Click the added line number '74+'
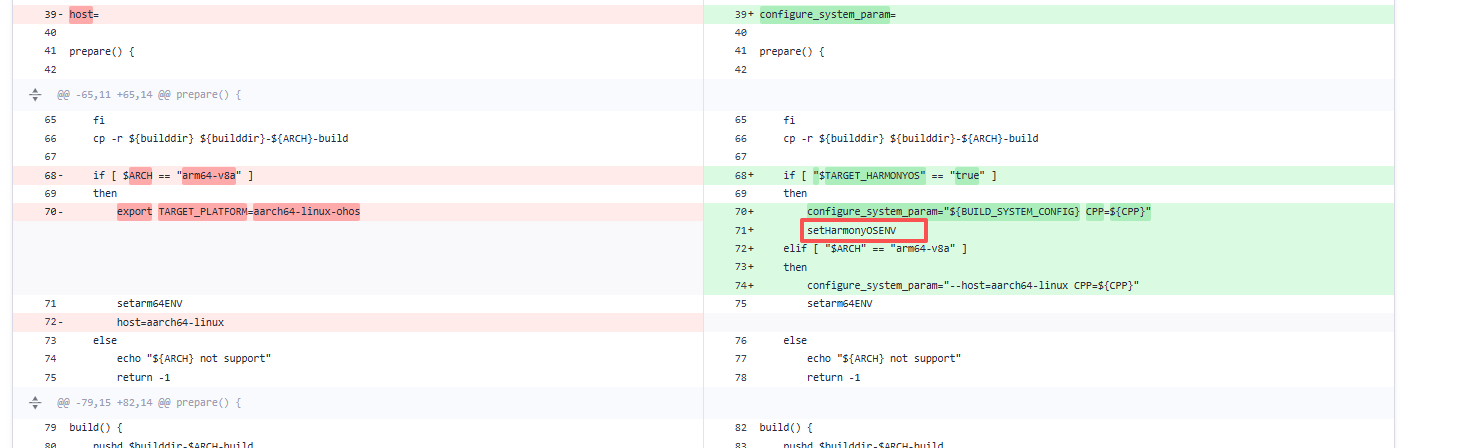This screenshot has width=1468, height=448. [743, 285]
